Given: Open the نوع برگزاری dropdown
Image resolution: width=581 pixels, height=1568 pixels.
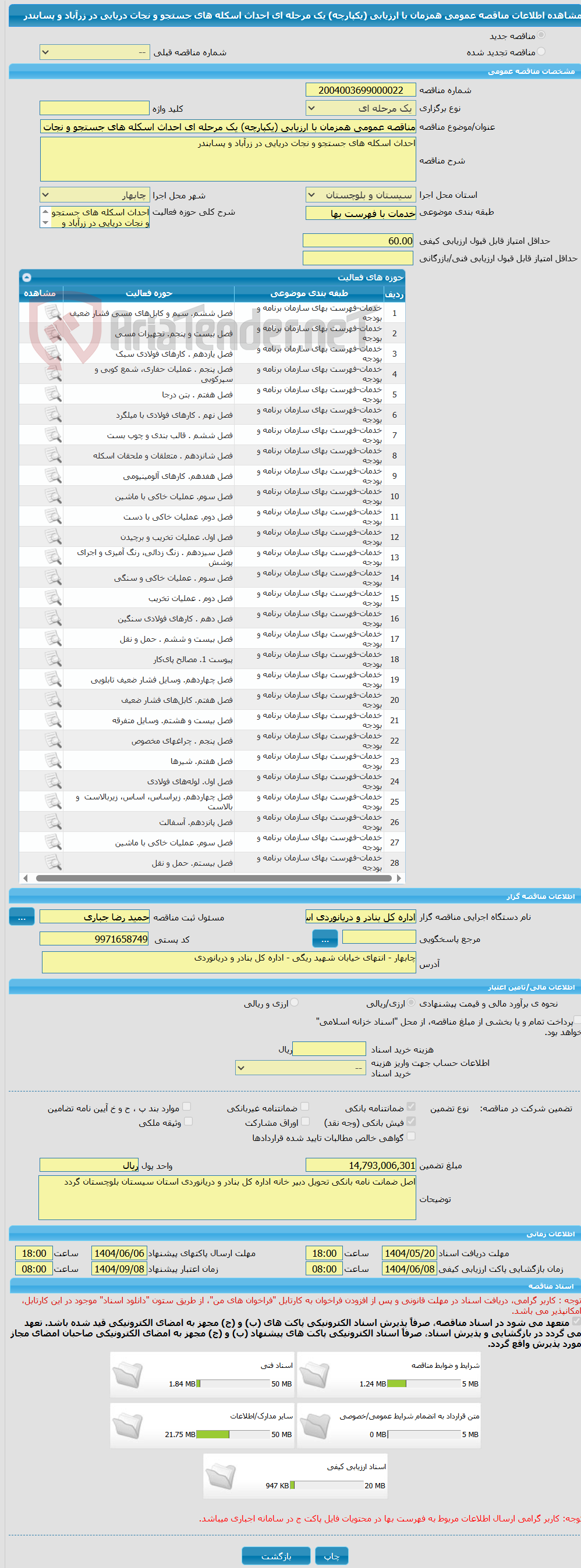Looking at the screenshot, I should click(x=360, y=108).
